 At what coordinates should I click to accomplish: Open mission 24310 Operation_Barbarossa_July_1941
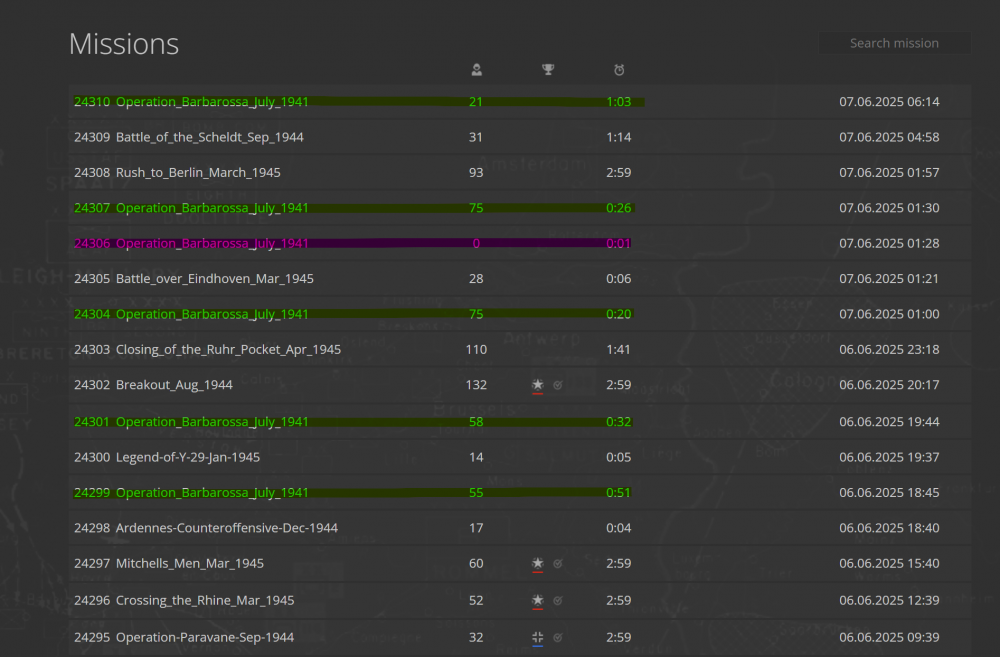coord(212,102)
